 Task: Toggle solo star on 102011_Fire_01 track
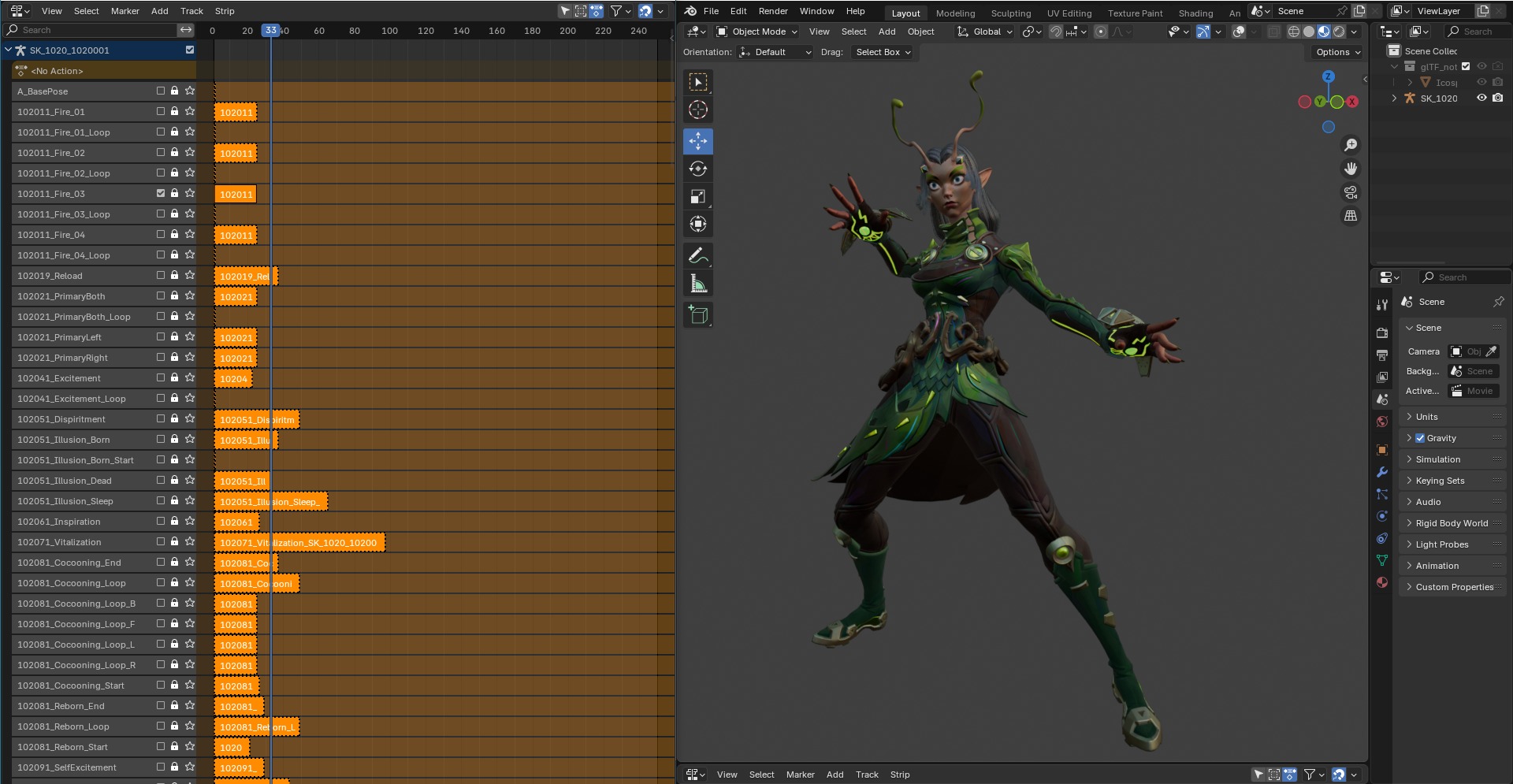tap(190, 111)
